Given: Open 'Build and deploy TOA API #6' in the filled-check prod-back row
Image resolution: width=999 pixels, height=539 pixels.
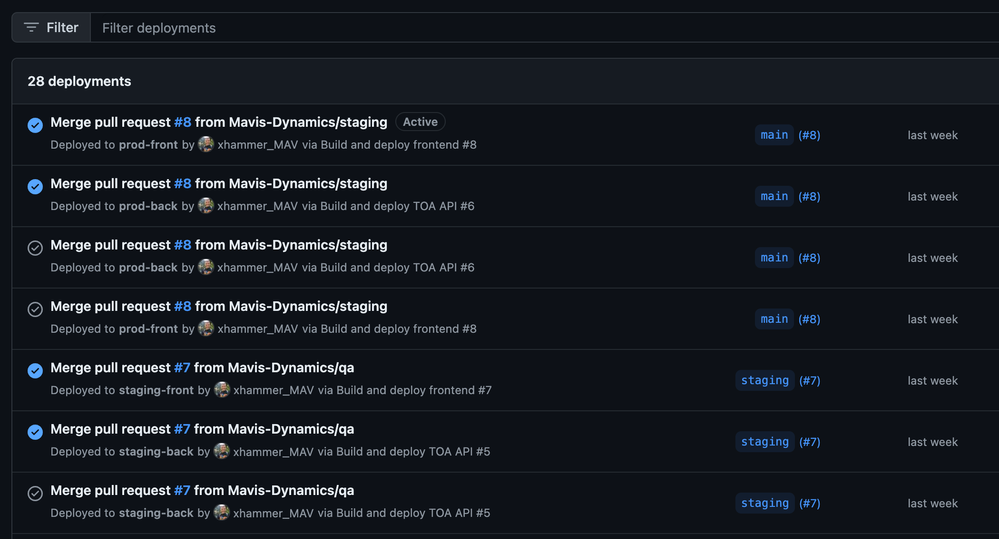Looking at the screenshot, I should click(397, 206).
